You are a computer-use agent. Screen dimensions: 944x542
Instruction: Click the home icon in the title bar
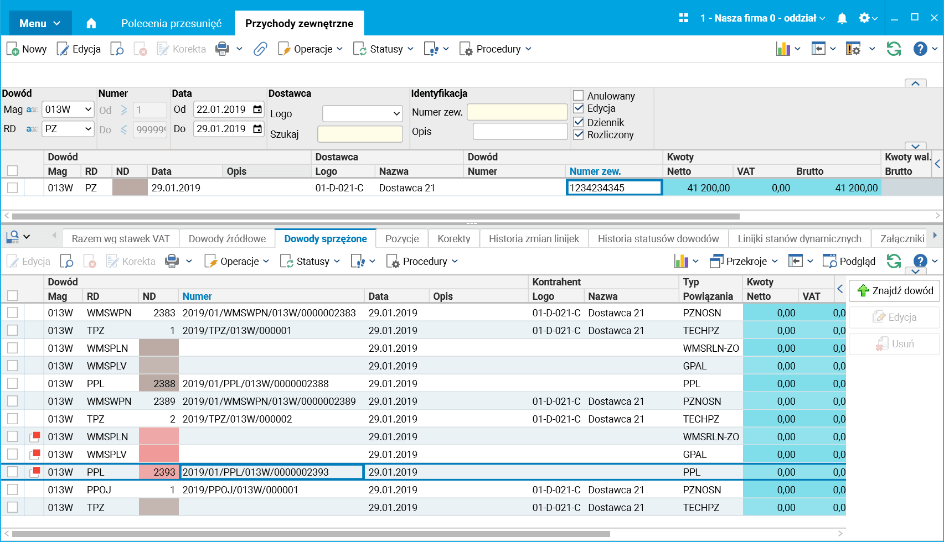pos(92,22)
